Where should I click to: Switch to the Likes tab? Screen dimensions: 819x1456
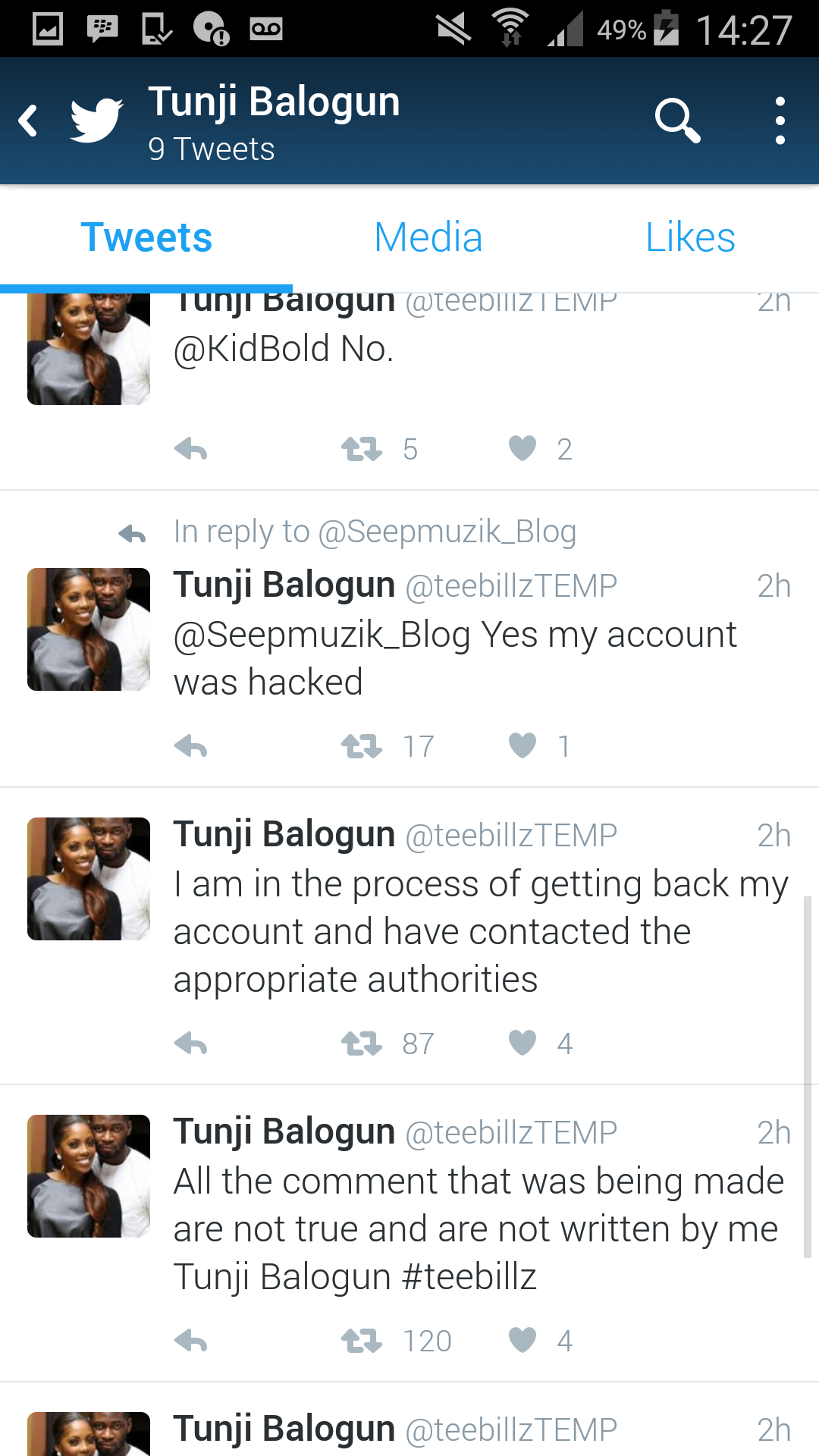tap(690, 237)
